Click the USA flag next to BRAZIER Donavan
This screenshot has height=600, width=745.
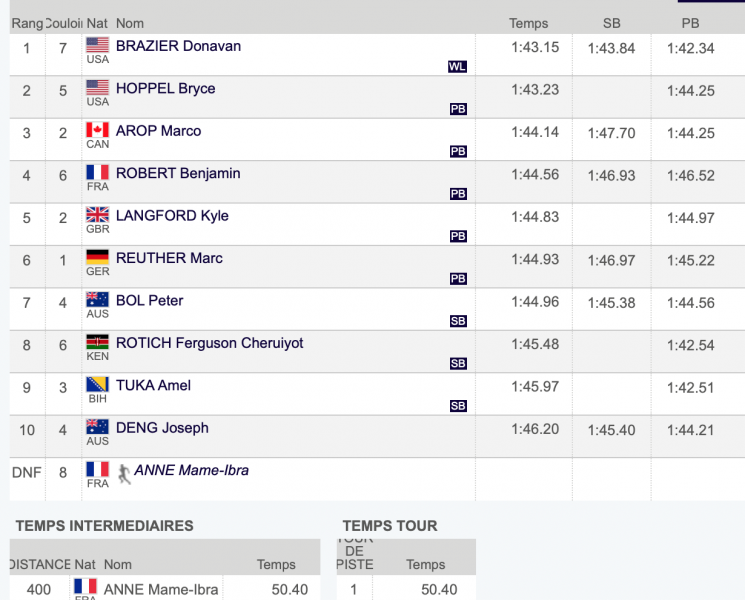pos(97,45)
